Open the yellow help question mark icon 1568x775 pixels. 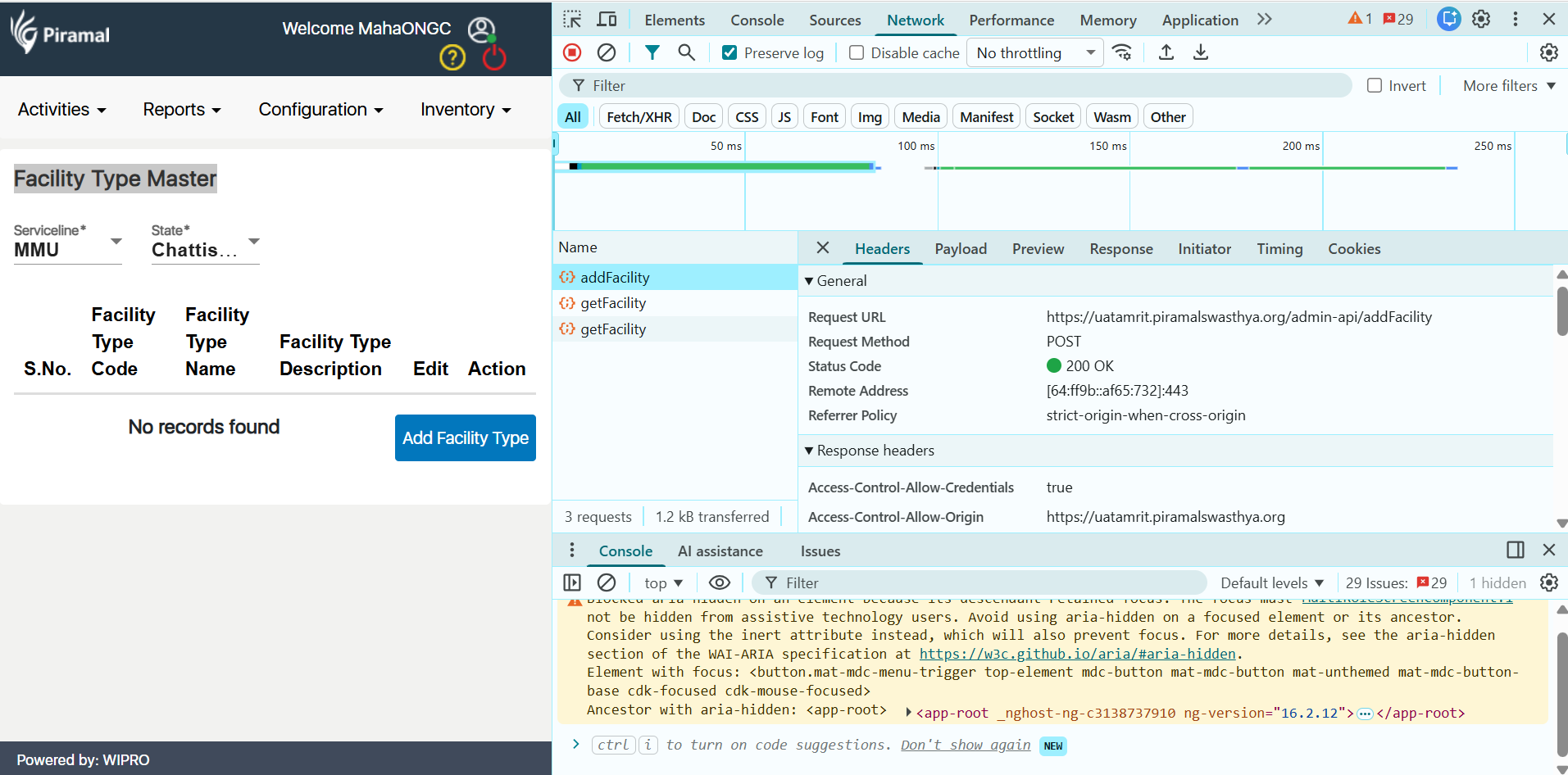click(x=452, y=57)
